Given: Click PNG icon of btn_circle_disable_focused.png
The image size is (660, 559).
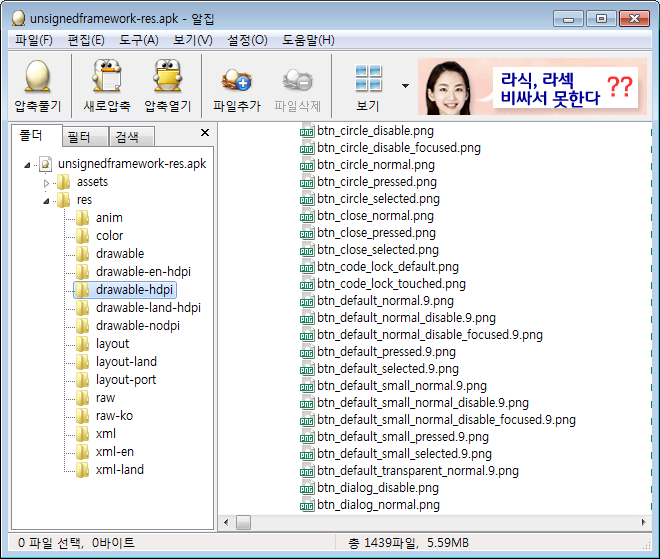Looking at the screenshot, I should tap(307, 148).
